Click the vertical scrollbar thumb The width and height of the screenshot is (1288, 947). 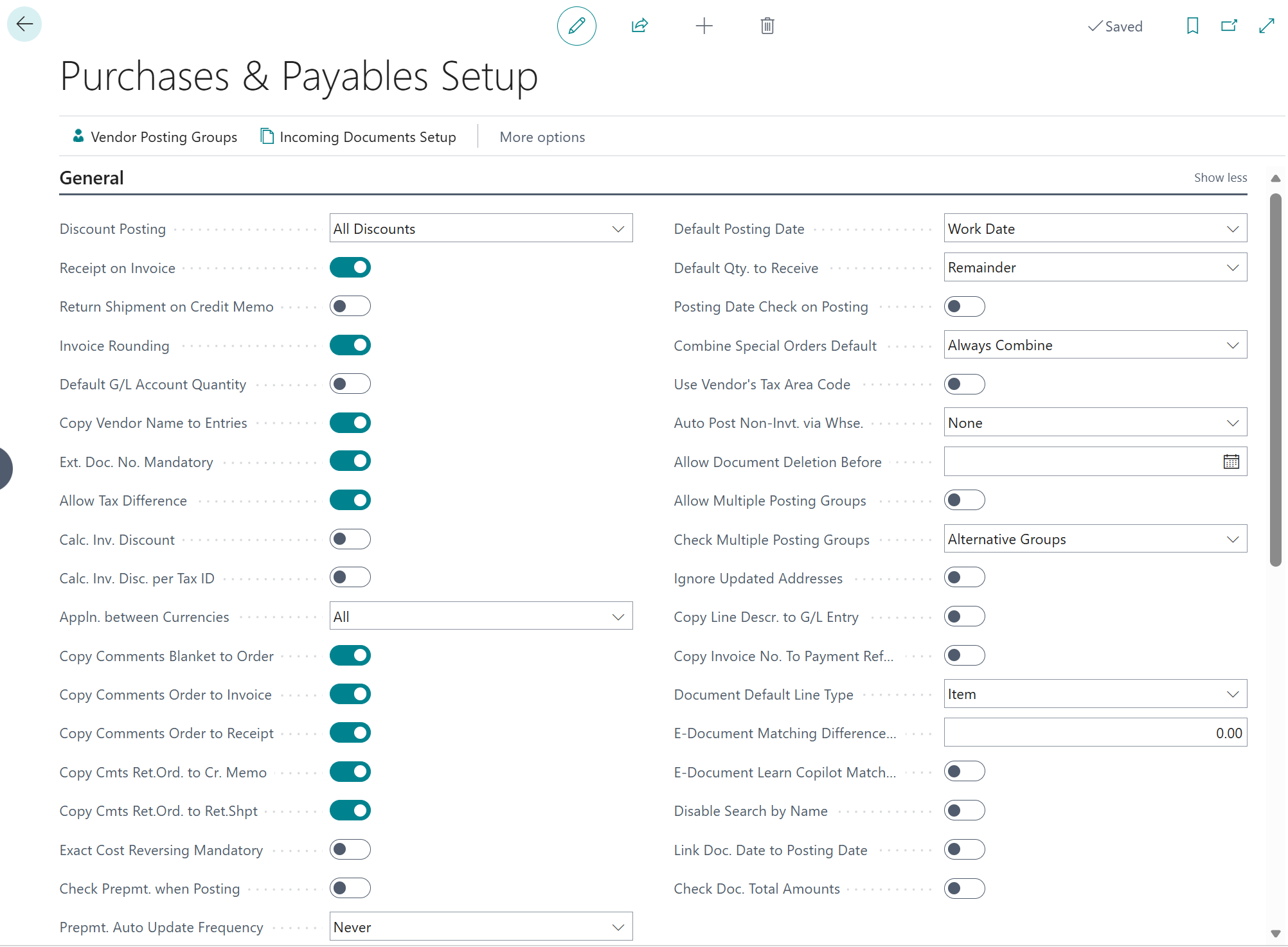(x=1276, y=380)
